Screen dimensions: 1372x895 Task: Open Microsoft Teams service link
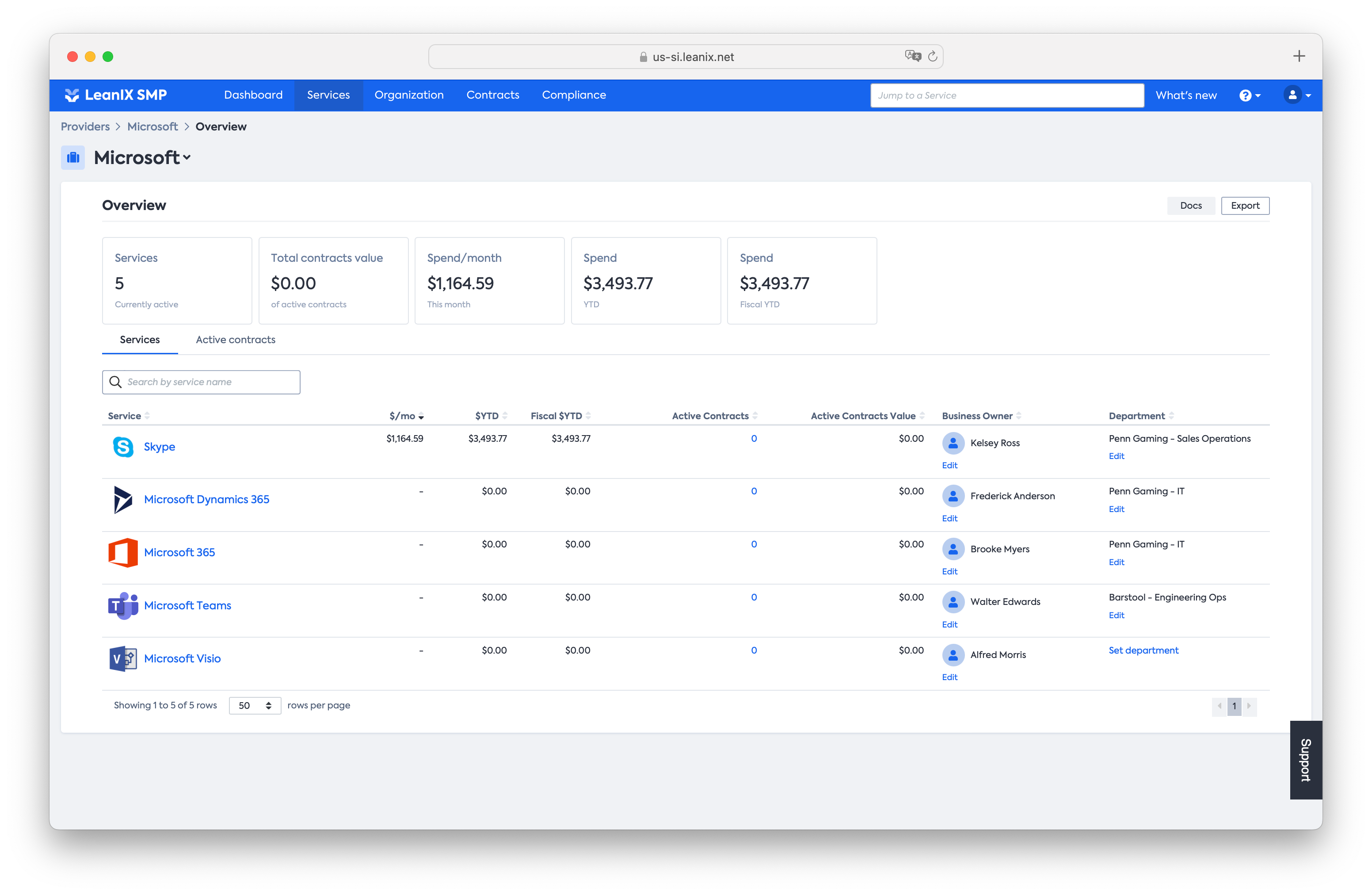(x=187, y=605)
